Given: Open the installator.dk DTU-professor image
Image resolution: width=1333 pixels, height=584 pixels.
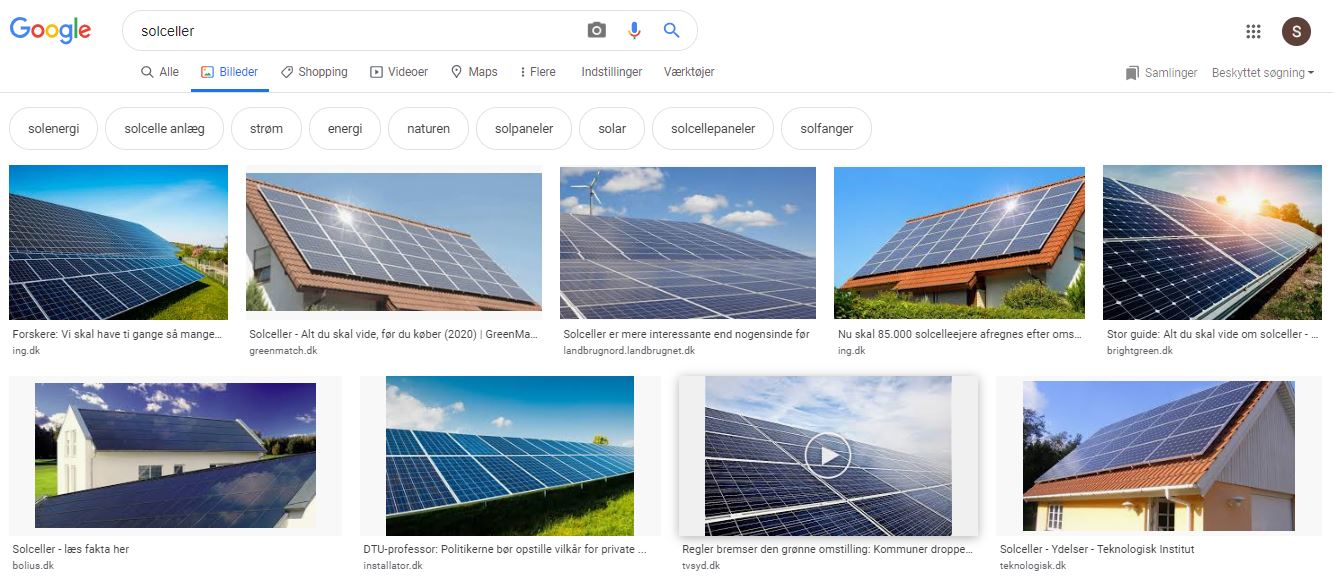Looking at the screenshot, I should [x=510, y=456].
